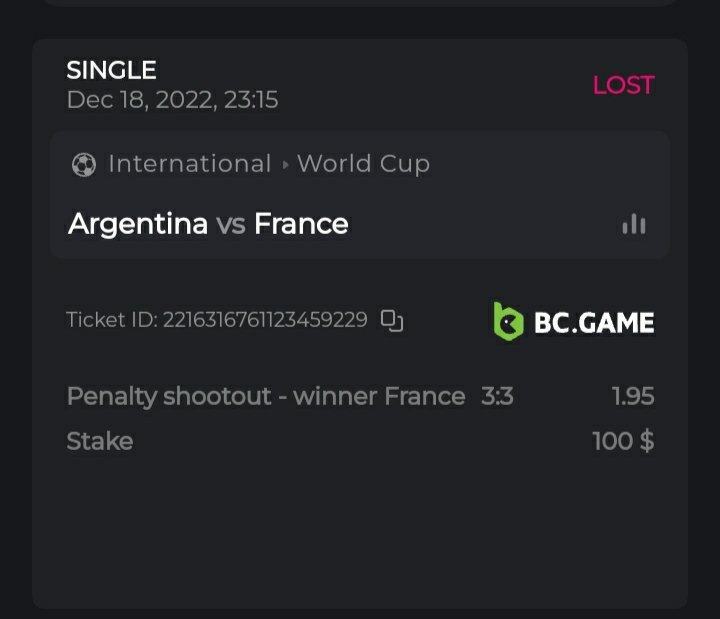Select the Argentina team name
Screen dimensions: 720x619
tap(138, 223)
